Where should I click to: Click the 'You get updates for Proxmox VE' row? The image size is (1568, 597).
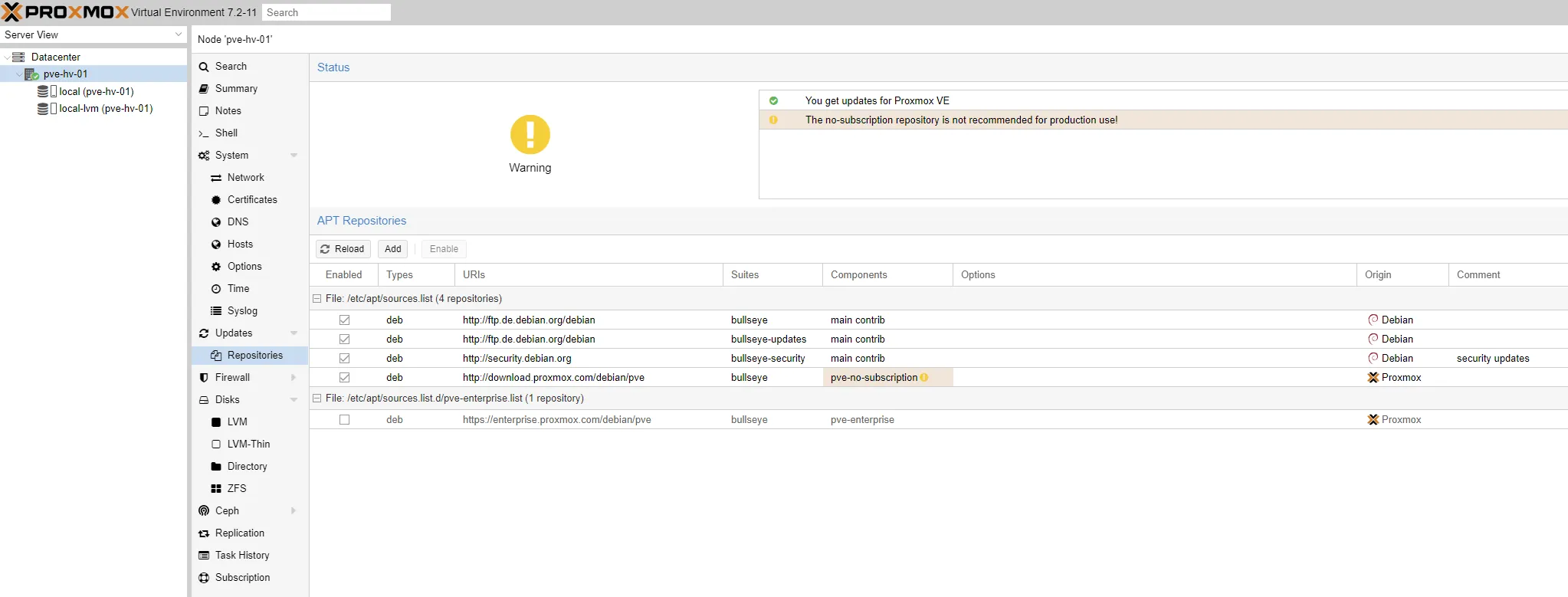(x=1163, y=101)
